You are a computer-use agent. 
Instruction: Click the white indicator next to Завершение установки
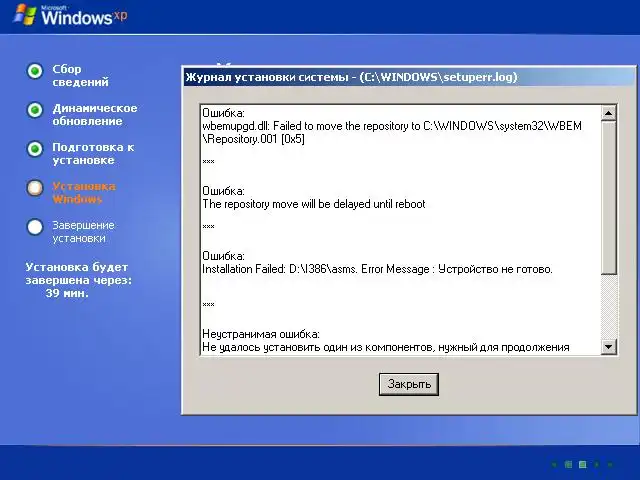35,227
